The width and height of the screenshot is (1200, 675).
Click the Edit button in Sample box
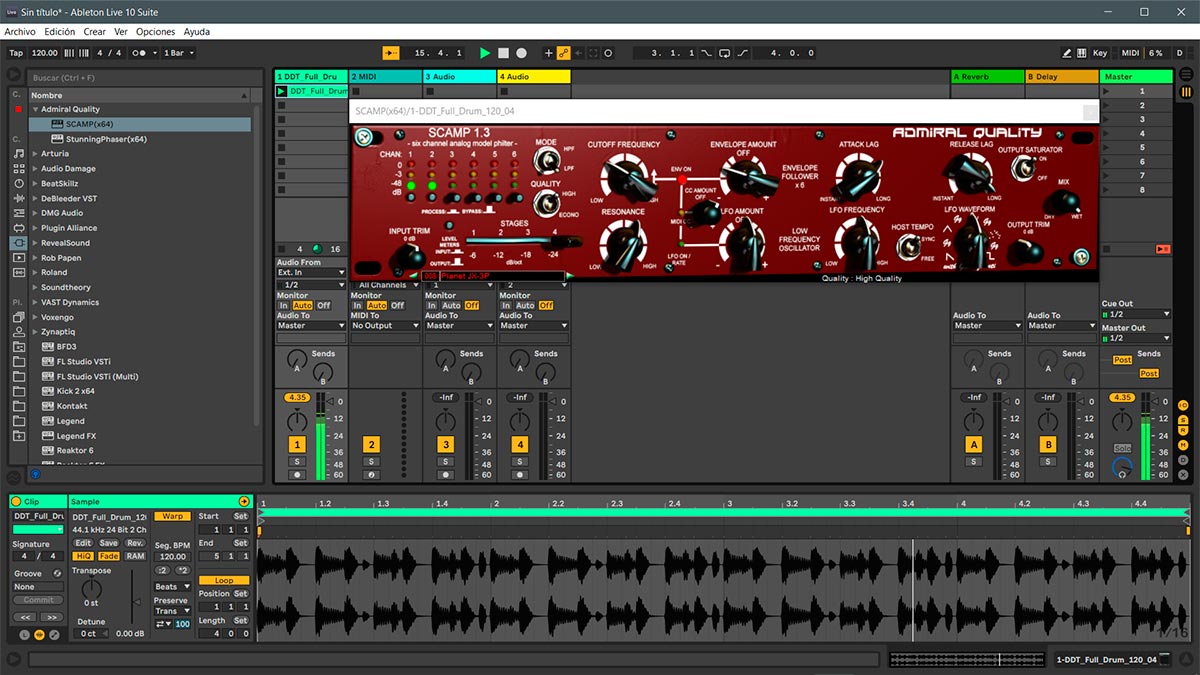click(83, 543)
